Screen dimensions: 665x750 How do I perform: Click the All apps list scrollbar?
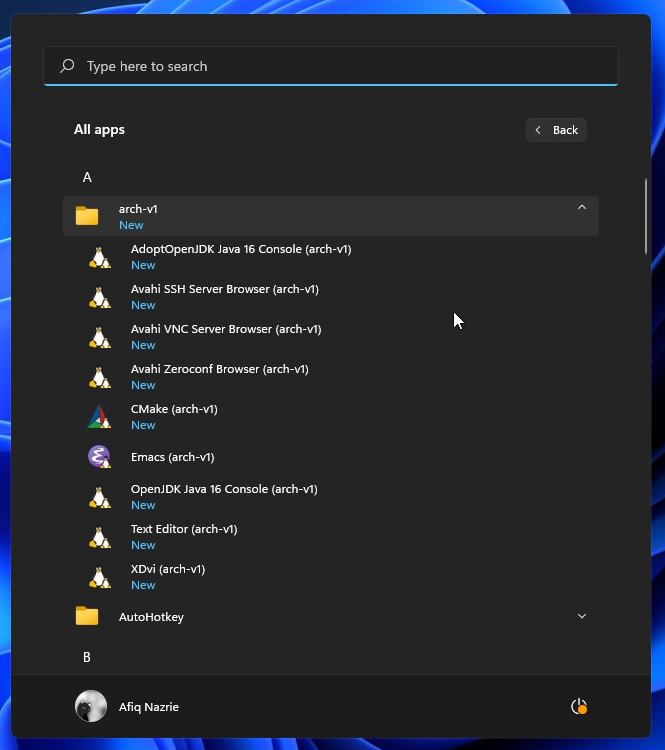(x=646, y=216)
